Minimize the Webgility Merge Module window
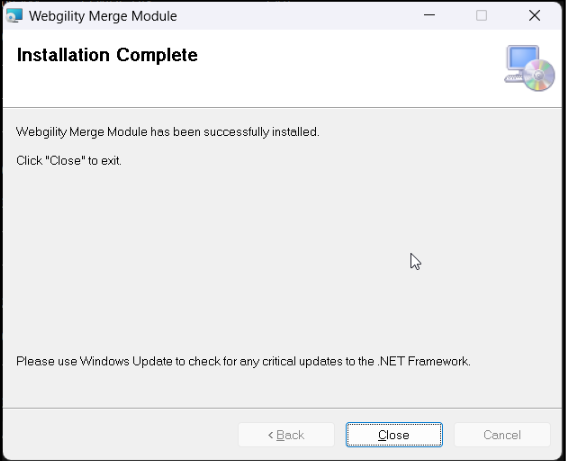This screenshot has height=461, width=567. pyautogui.click(x=429, y=16)
